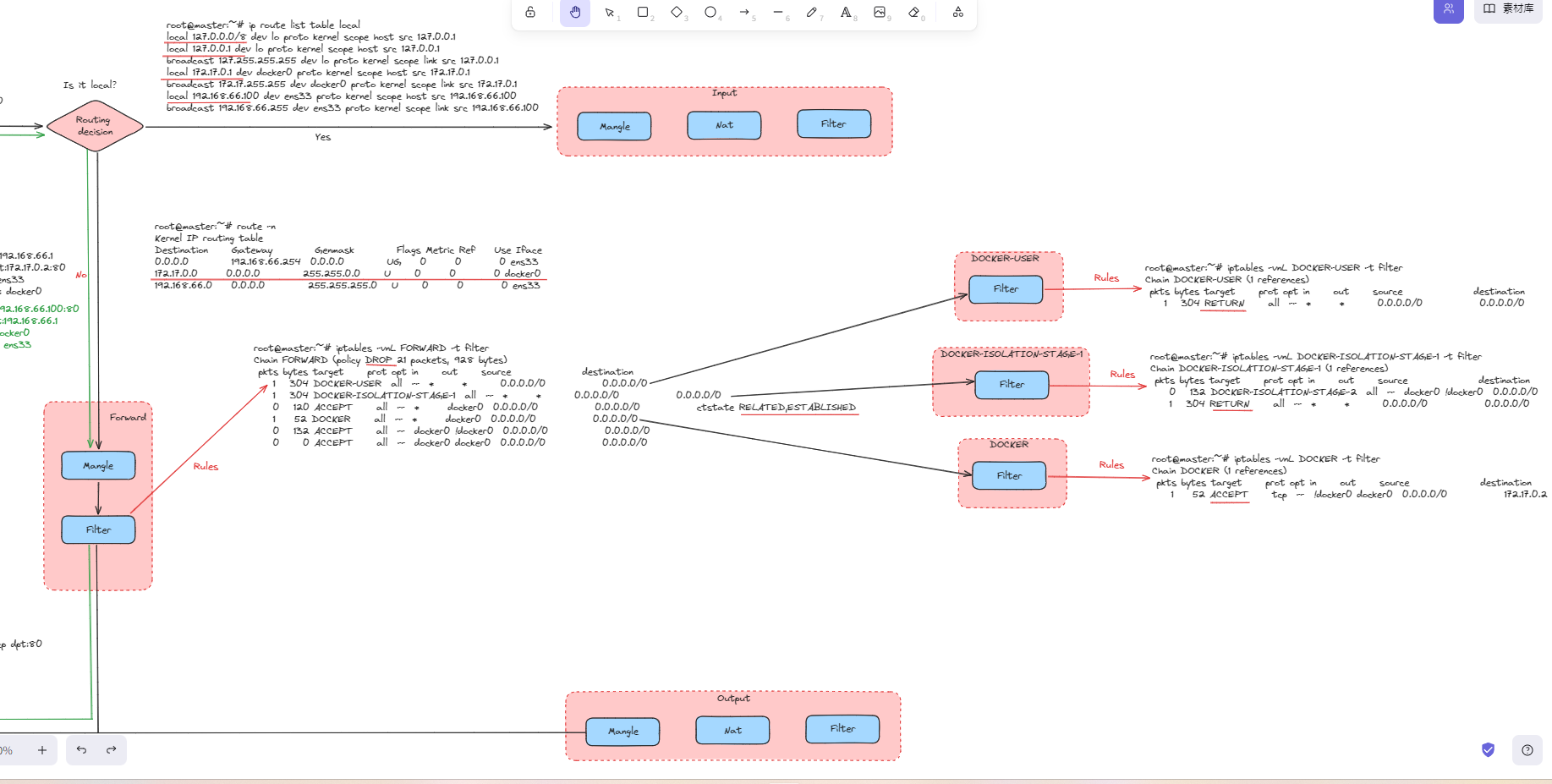1552x784 pixels.
Task: Click the Redo arrow button
Action: (x=112, y=750)
